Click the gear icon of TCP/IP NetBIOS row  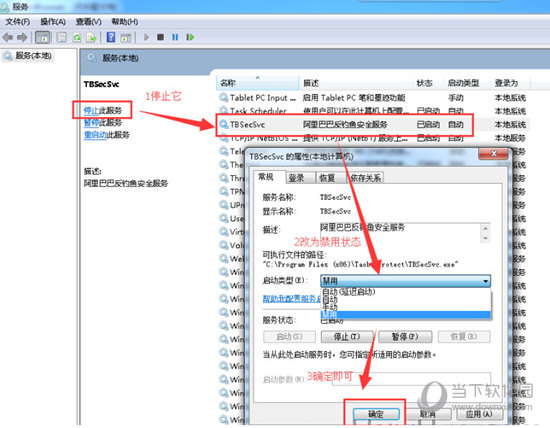224,138
